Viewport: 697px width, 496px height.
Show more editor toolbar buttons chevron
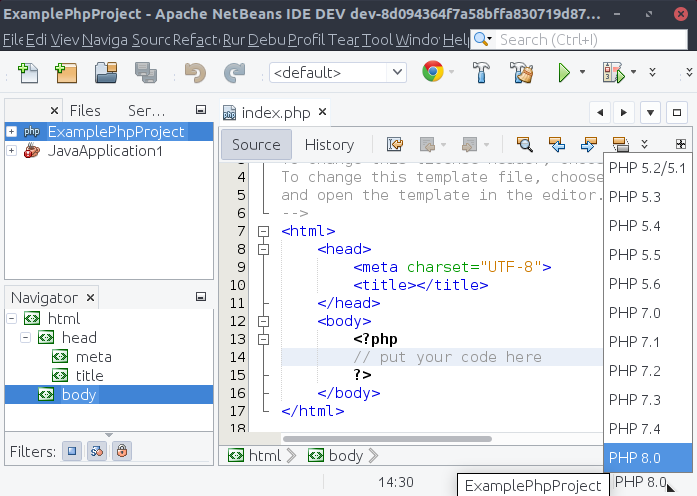tap(645, 144)
